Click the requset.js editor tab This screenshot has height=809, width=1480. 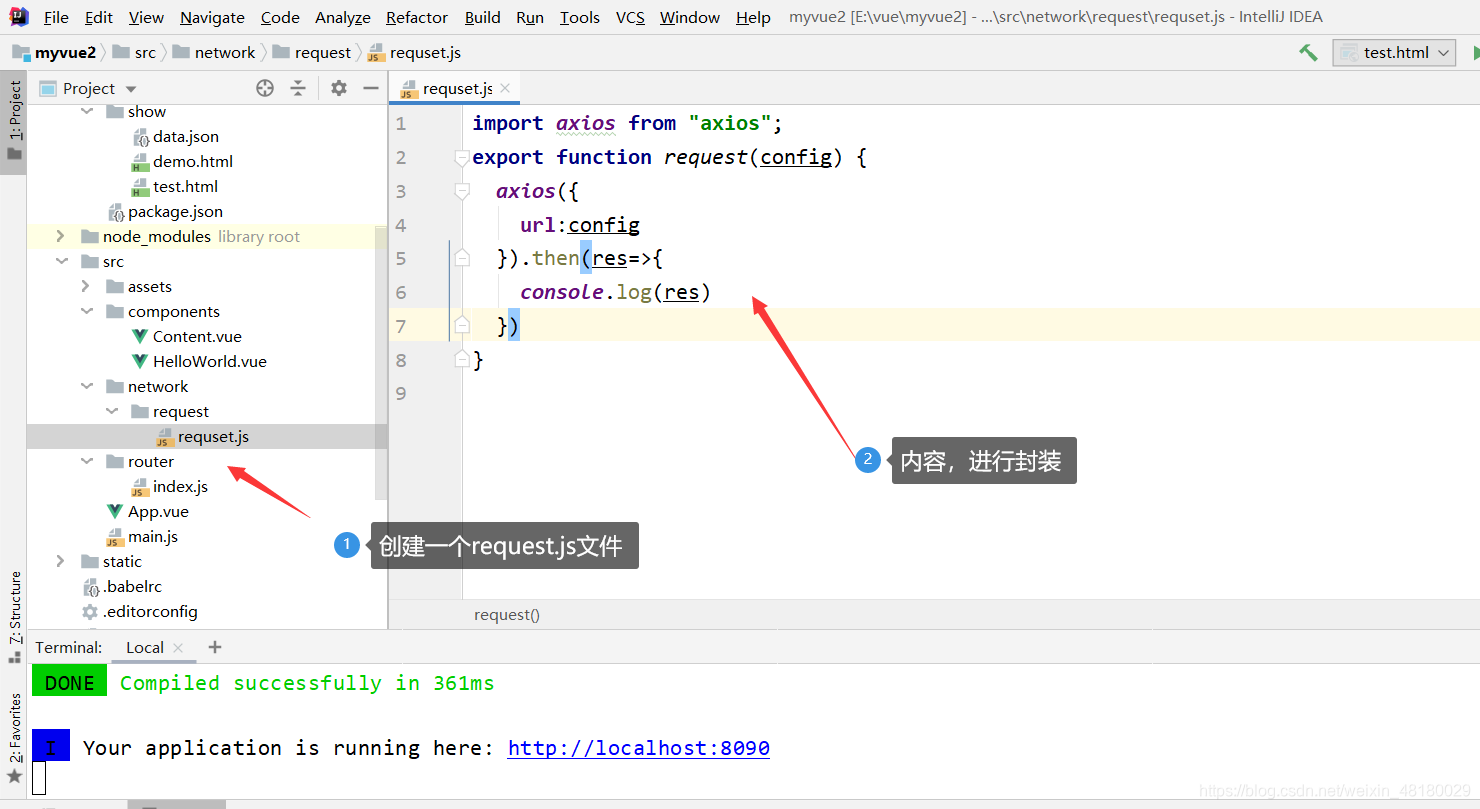coord(457,88)
